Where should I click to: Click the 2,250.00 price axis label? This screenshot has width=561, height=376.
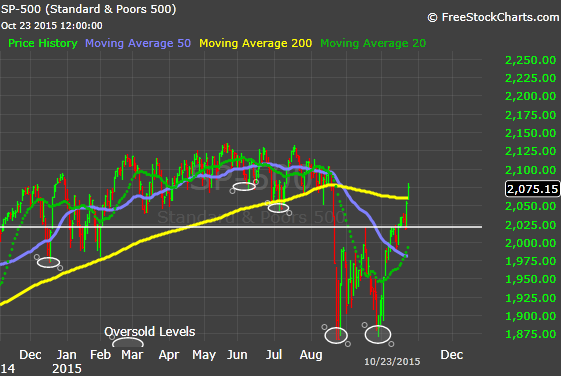coord(530,60)
